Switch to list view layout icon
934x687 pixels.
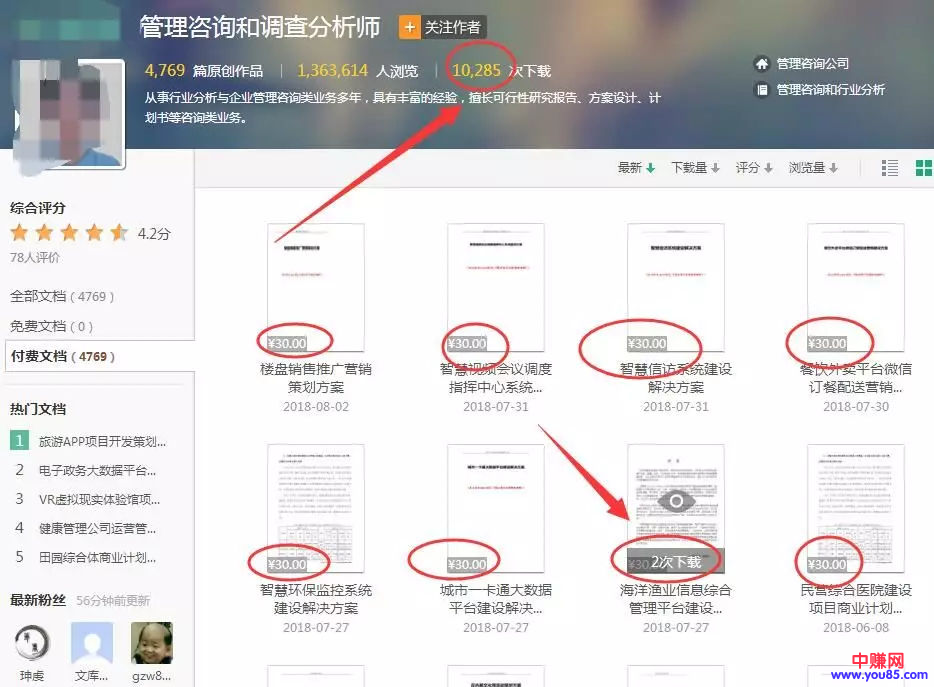(x=889, y=168)
